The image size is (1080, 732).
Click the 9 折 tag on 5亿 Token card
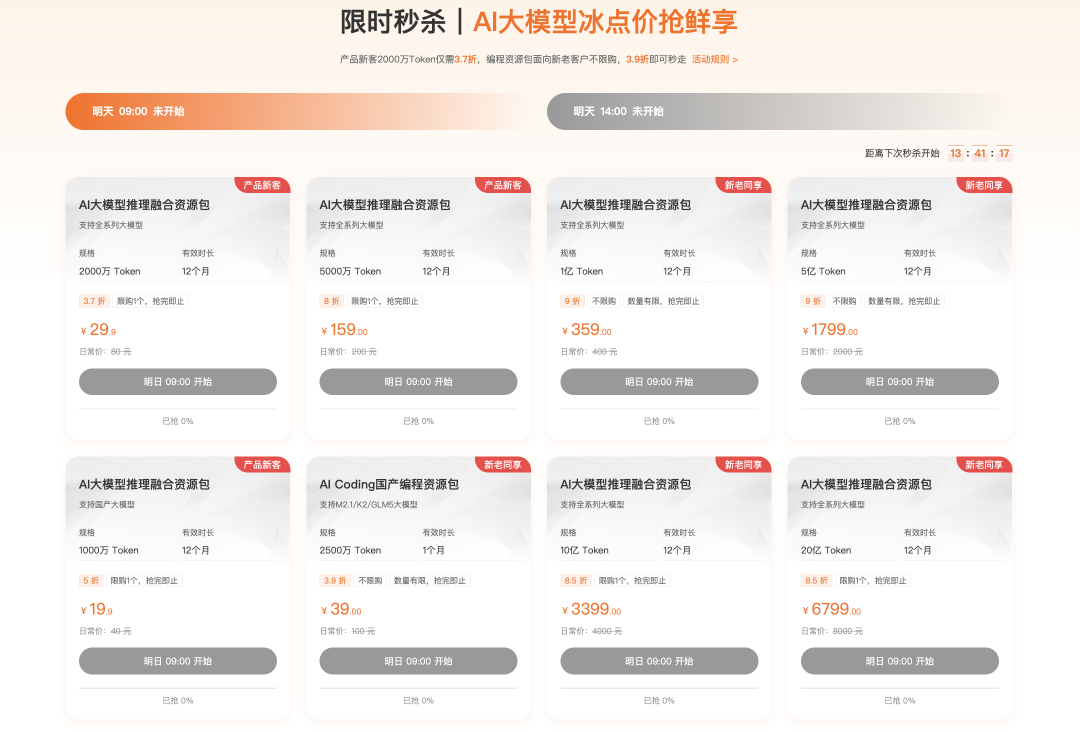pyautogui.click(x=813, y=301)
